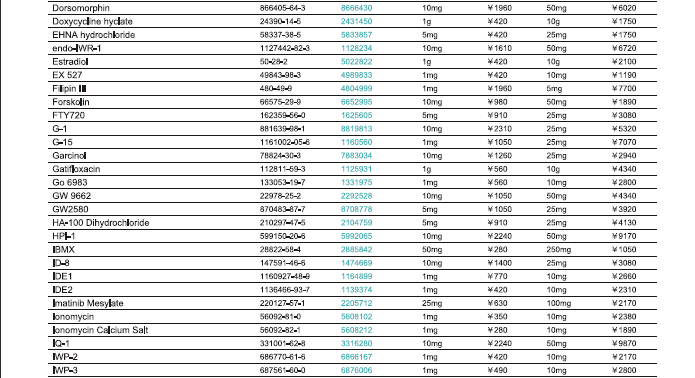This screenshot has width=695, height=378.
Task: Open Gatifloxacin link 1125931
Action: pyautogui.click(x=356, y=169)
